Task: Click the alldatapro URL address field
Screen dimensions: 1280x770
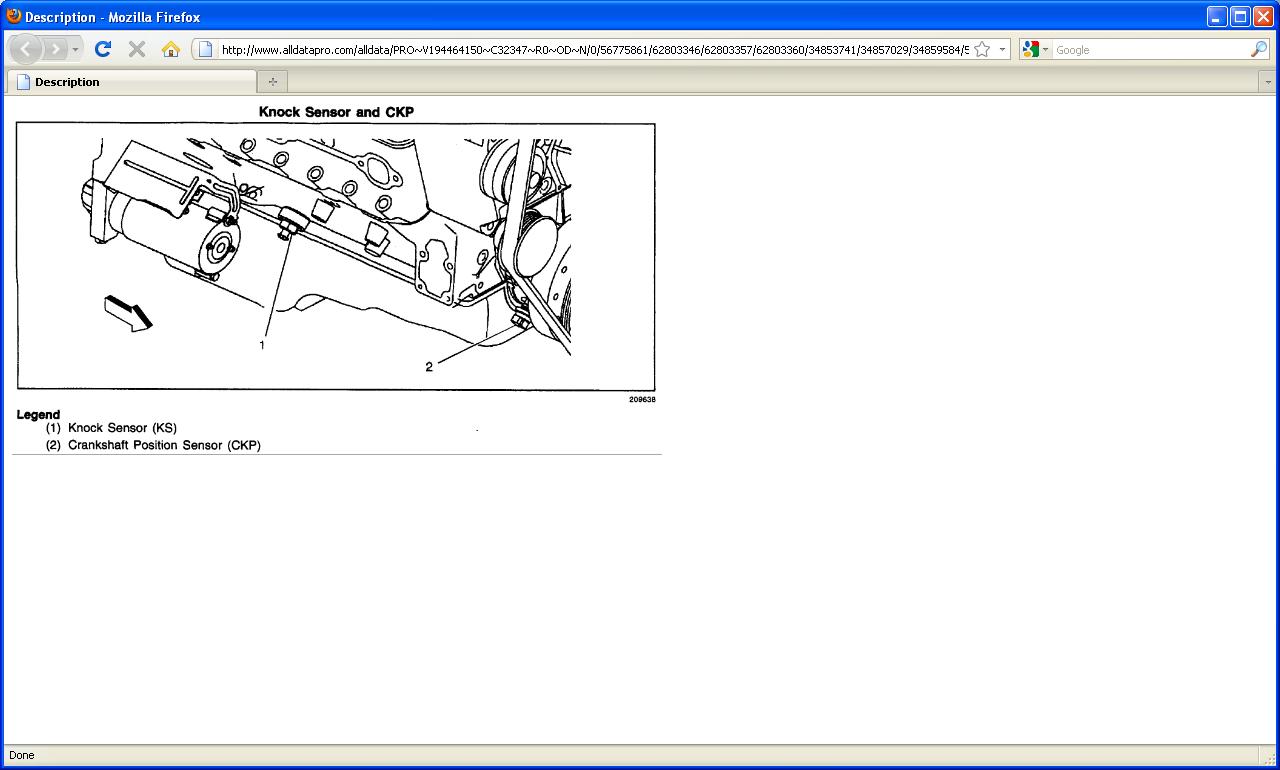Action: [594, 49]
